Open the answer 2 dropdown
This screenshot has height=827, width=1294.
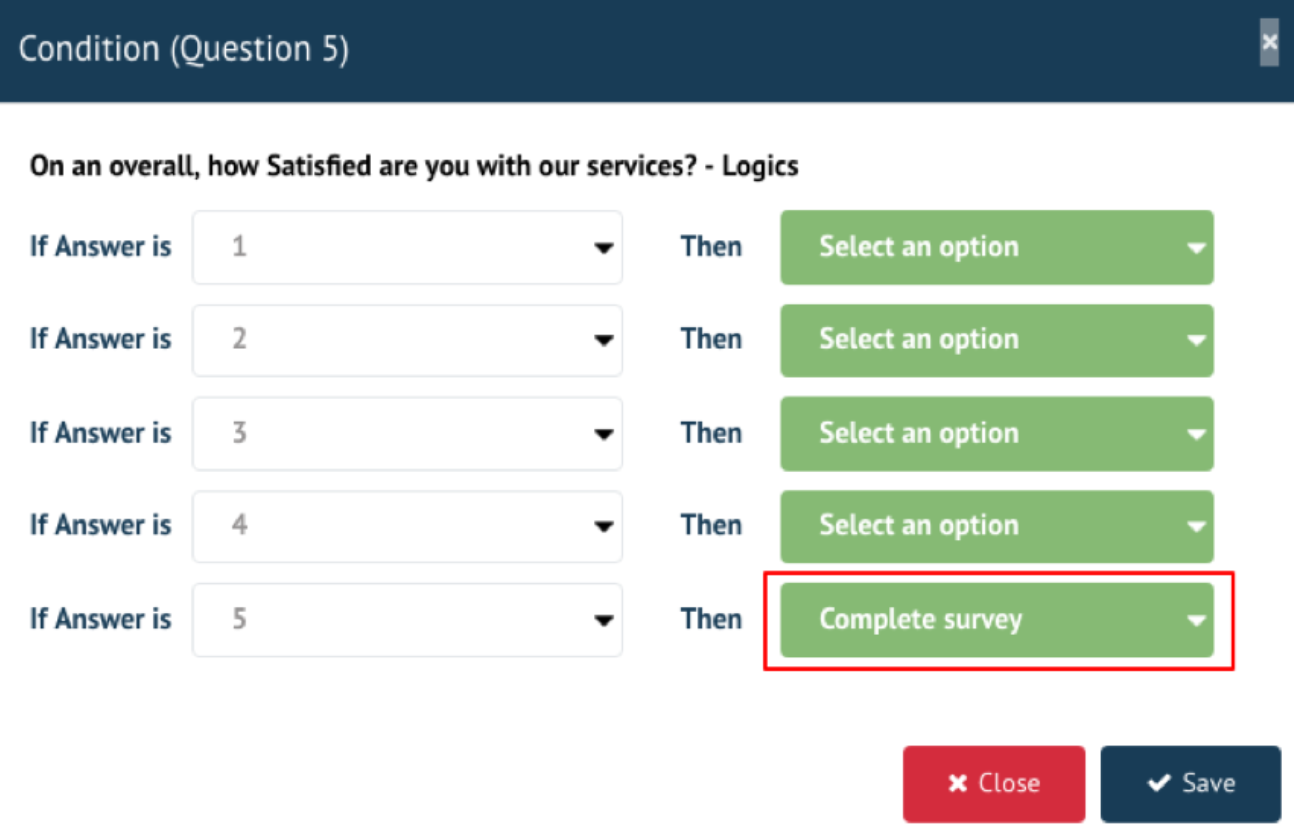(407, 340)
